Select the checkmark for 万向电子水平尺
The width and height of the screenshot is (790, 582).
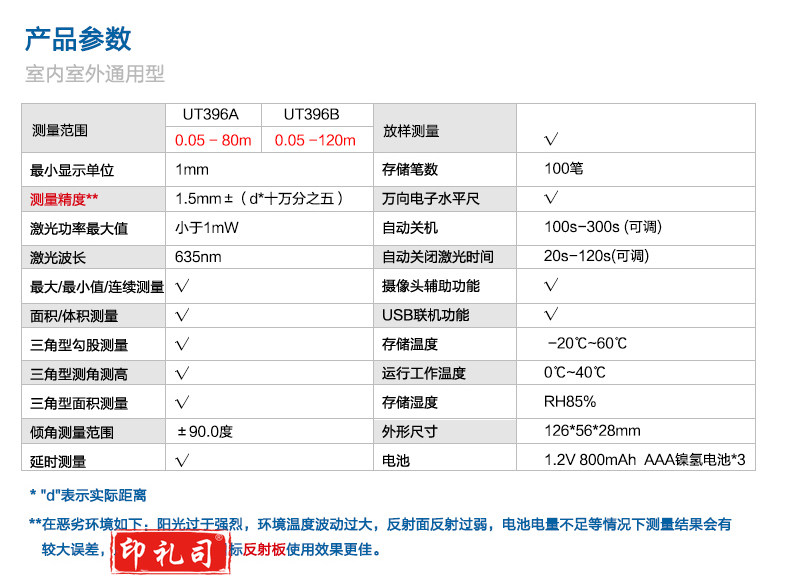pos(551,198)
